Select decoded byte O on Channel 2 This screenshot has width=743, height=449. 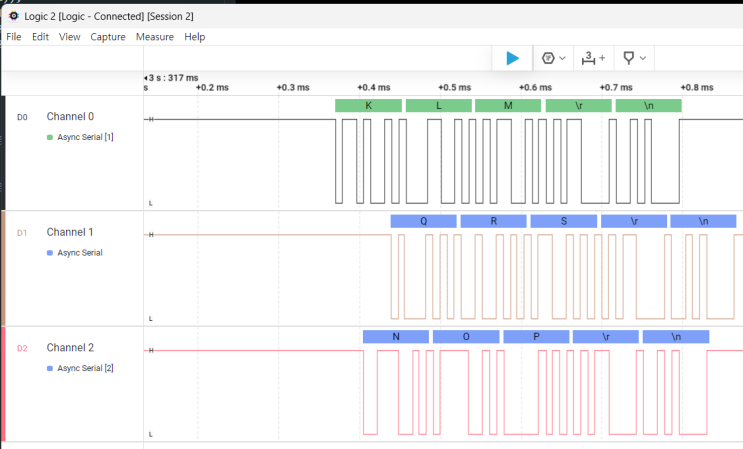pyautogui.click(x=466, y=337)
